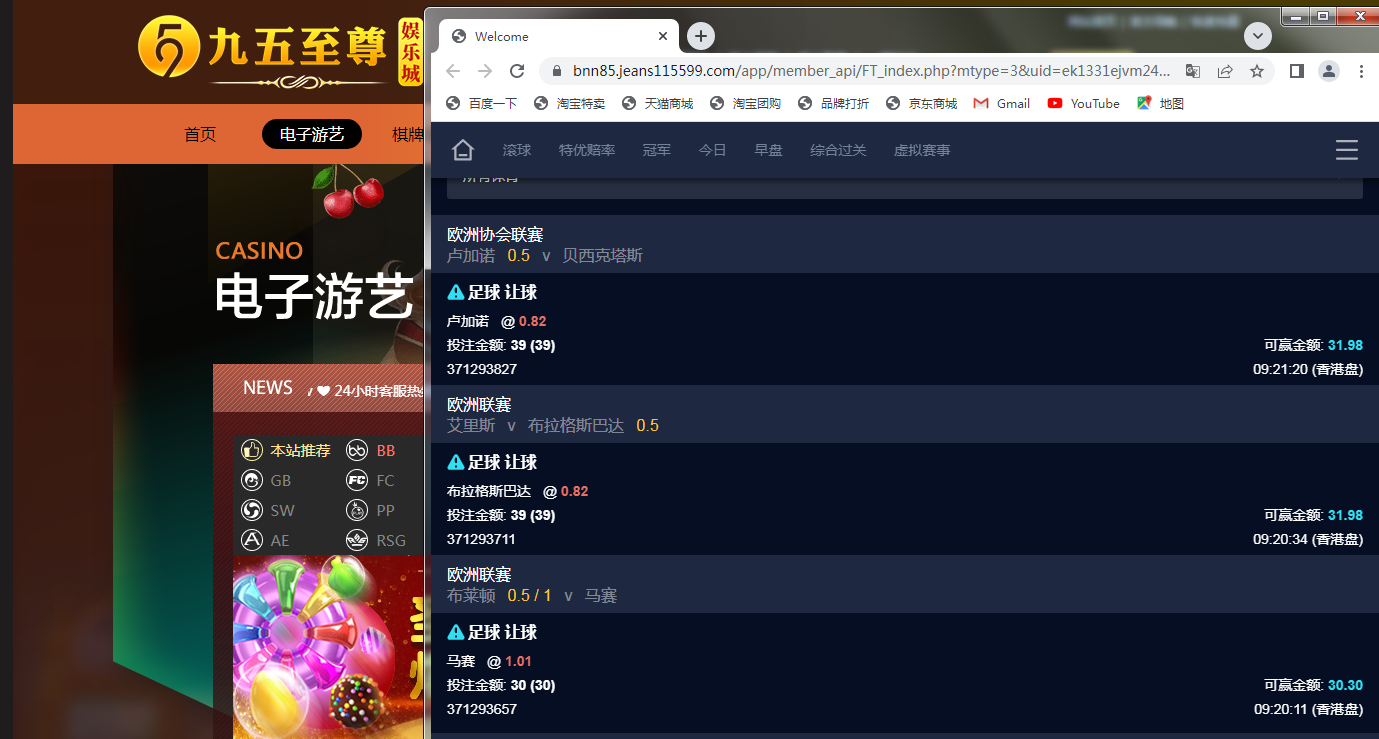Click the 09:21:20 (香港盘) timestamp
The height and width of the screenshot is (739, 1379).
[1308, 369]
